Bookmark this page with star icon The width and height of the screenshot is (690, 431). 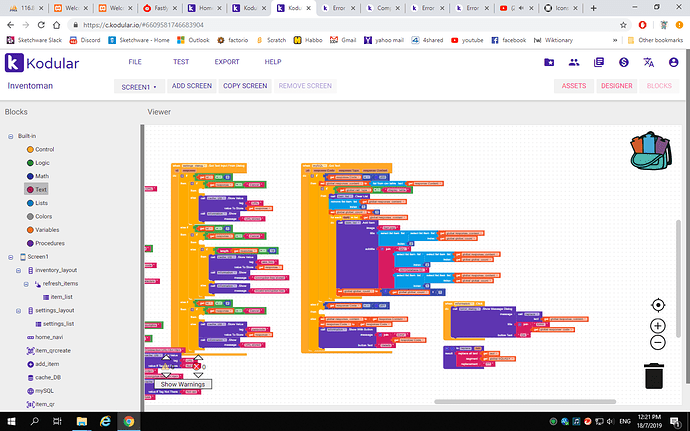point(623,25)
